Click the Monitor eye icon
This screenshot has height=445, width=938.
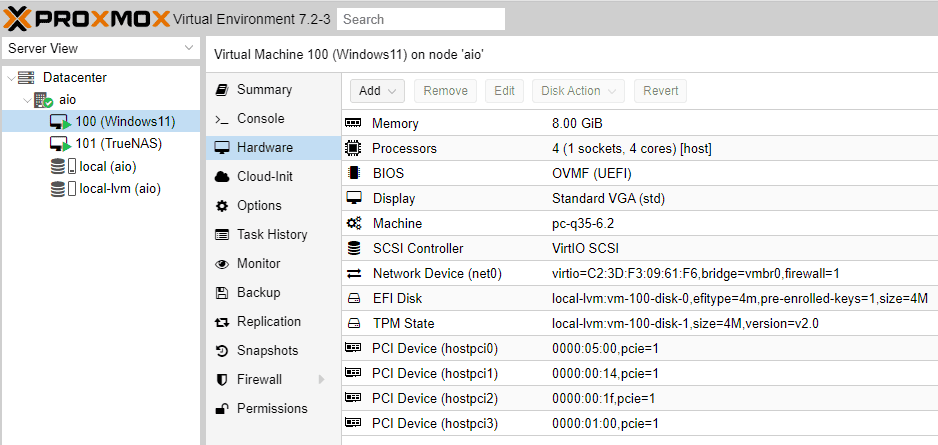pos(222,264)
